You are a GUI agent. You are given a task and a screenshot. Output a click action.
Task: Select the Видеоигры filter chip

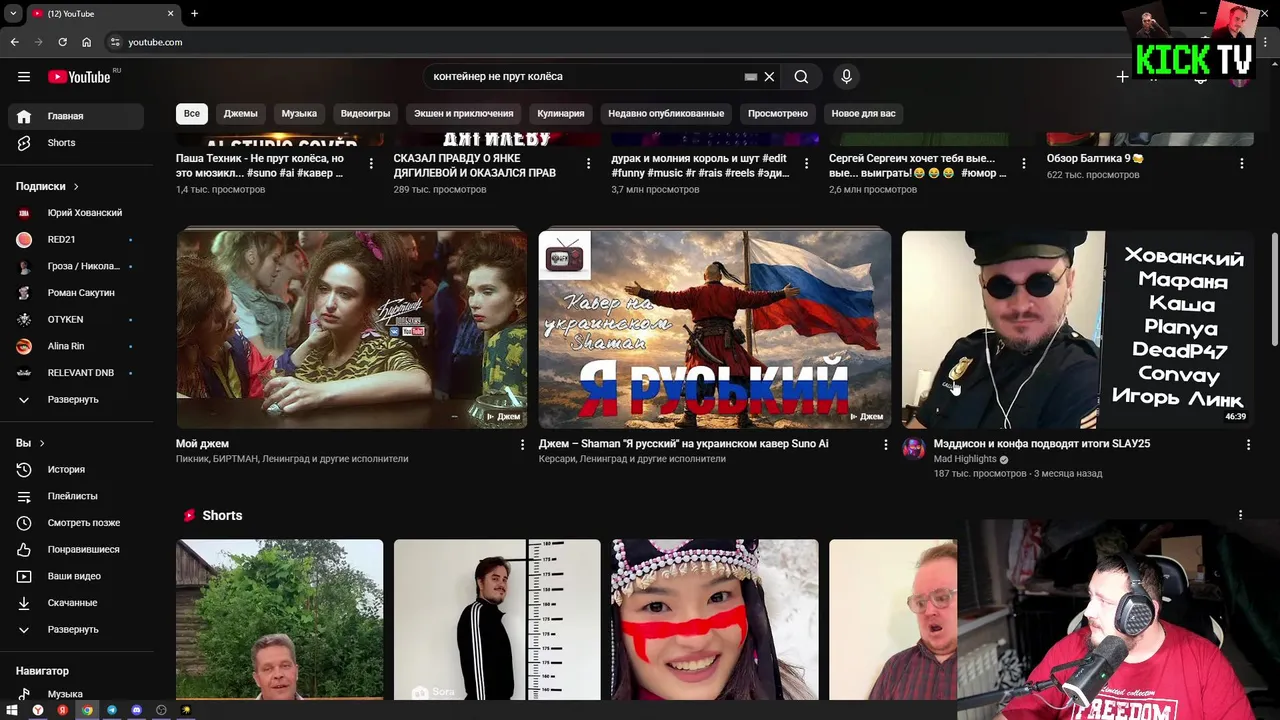click(x=365, y=113)
